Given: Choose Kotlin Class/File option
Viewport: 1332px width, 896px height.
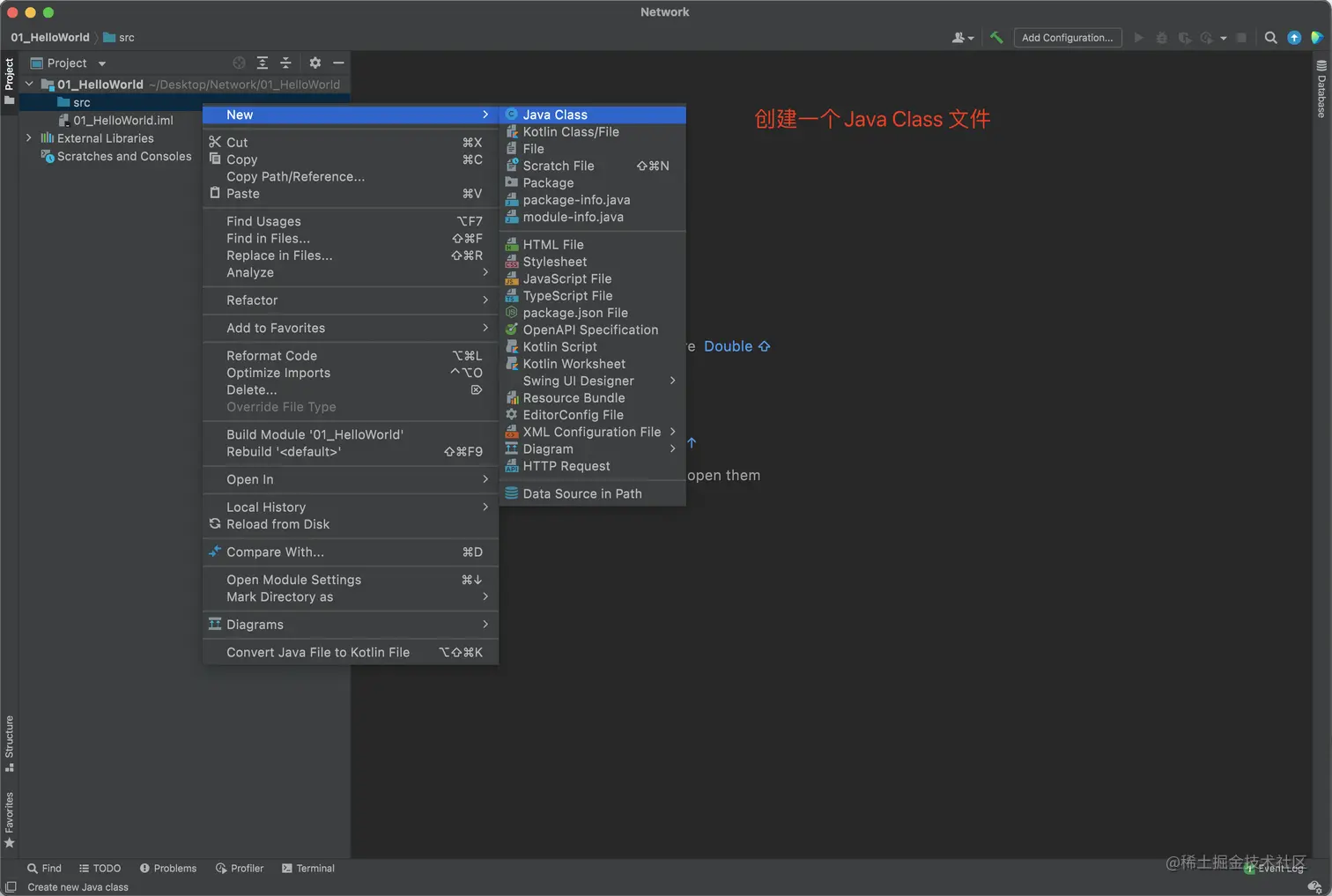Looking at the screenshot, I should tap(593, 132).
